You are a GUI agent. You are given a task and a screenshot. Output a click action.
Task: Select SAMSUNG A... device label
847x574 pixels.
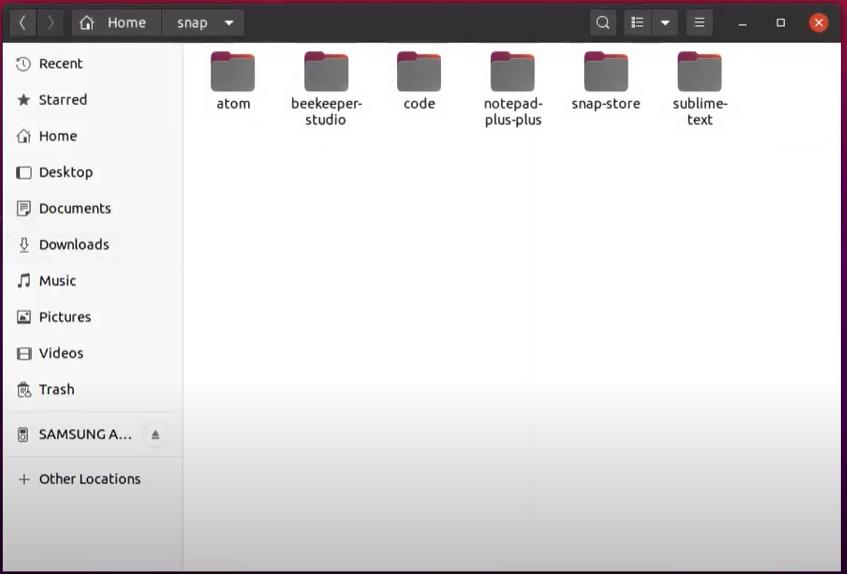coord(85,435)
